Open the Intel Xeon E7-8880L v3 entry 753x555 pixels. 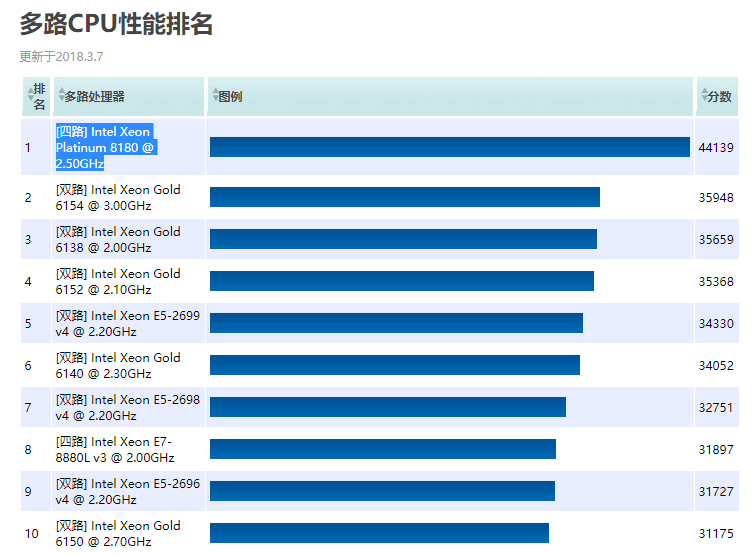click(x=114, y=449)
